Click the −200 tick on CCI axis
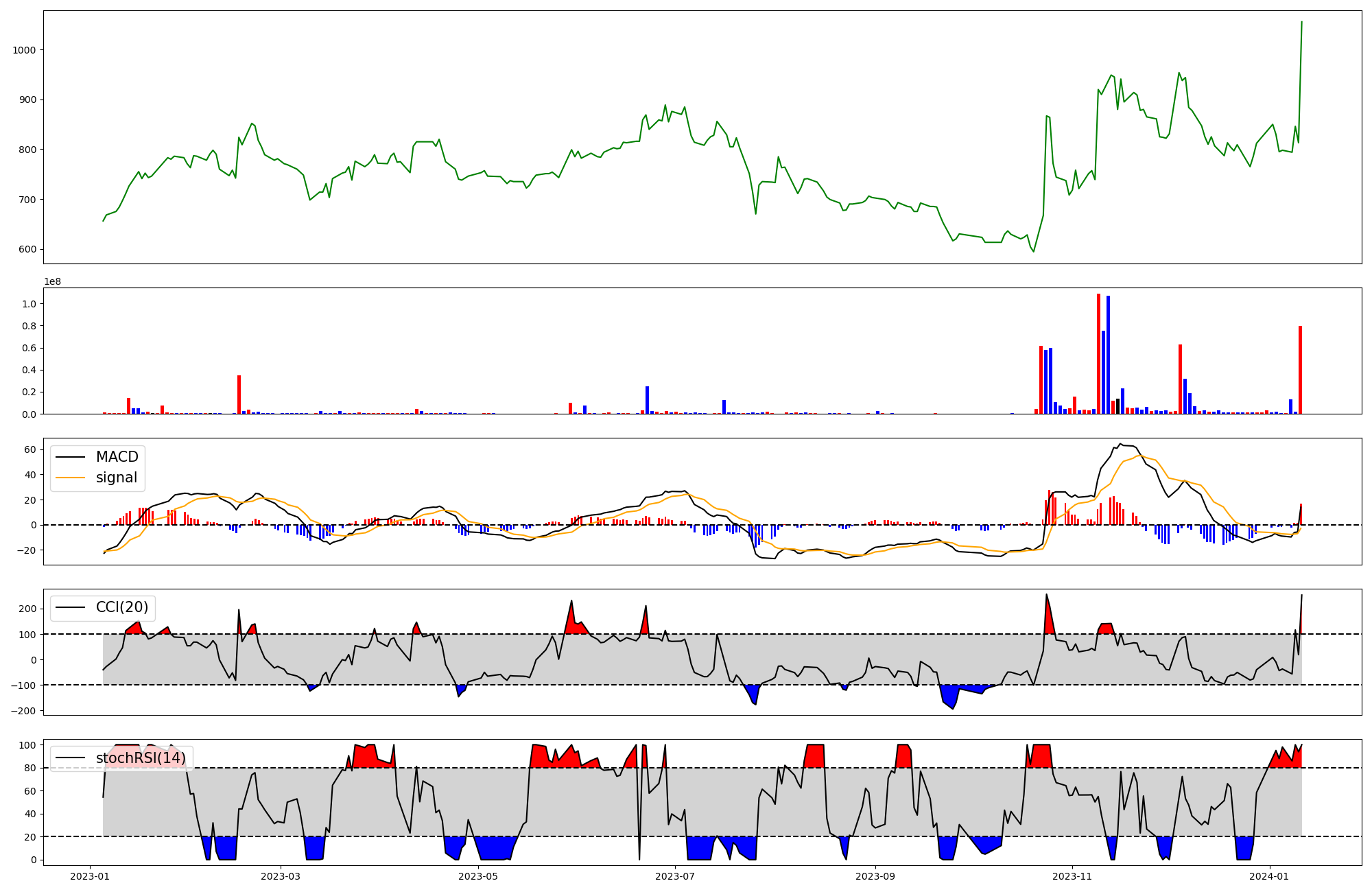1372x892 pixels. point(23,710)
